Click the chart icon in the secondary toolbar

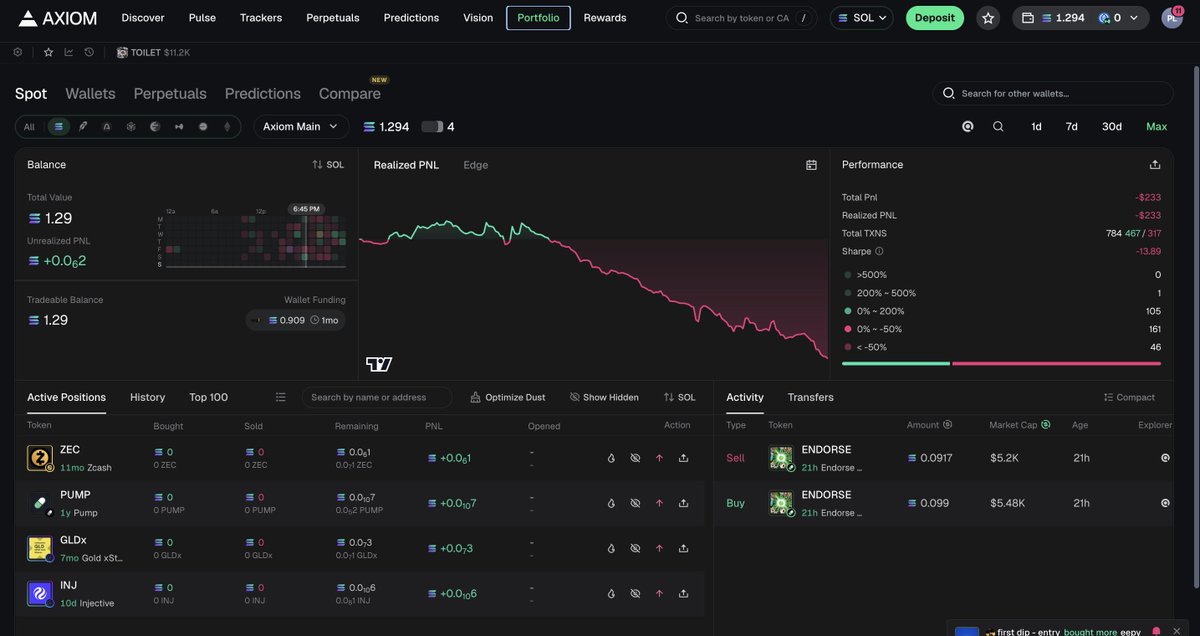tap(69, 52)
